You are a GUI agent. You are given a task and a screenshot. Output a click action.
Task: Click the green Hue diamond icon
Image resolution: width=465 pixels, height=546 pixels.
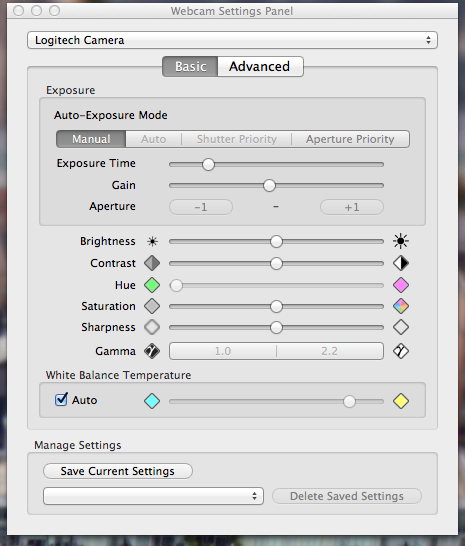[152, 285]
